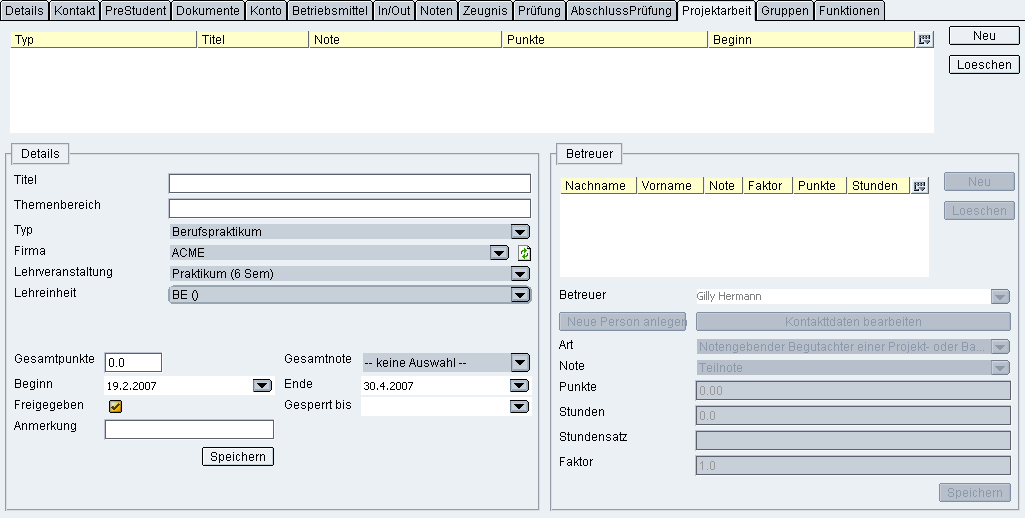
Task: Open the Lehrveranstaltung dropdown
Action: 520,274
